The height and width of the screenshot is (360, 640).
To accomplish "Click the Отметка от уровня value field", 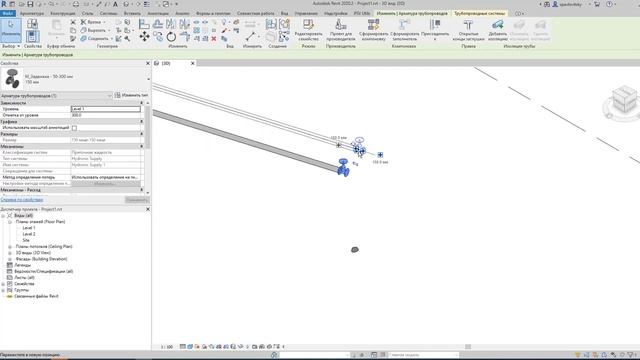I will click(x=106, y=116).
